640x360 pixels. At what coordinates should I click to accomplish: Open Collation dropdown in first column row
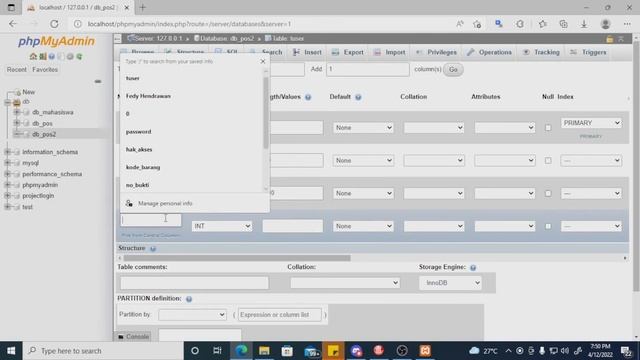[433, 128]
